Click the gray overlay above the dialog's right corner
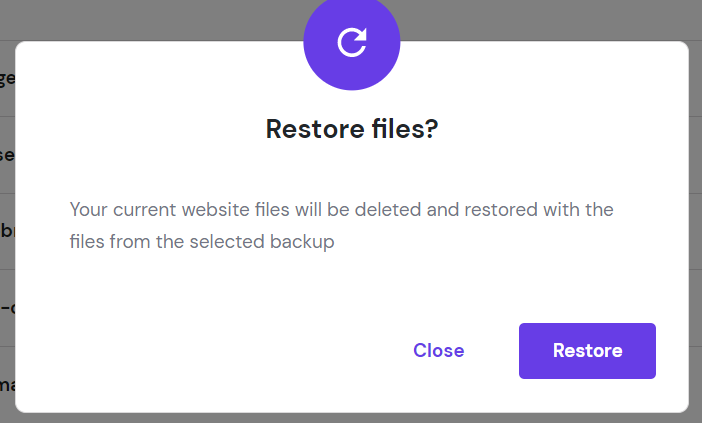702x423 pixels. coord(600,20)
